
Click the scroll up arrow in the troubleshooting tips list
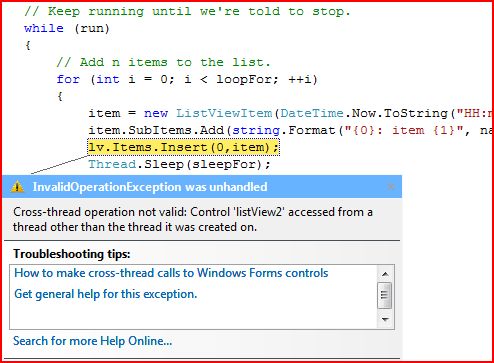pyautogui.click(x=385, y=274)
